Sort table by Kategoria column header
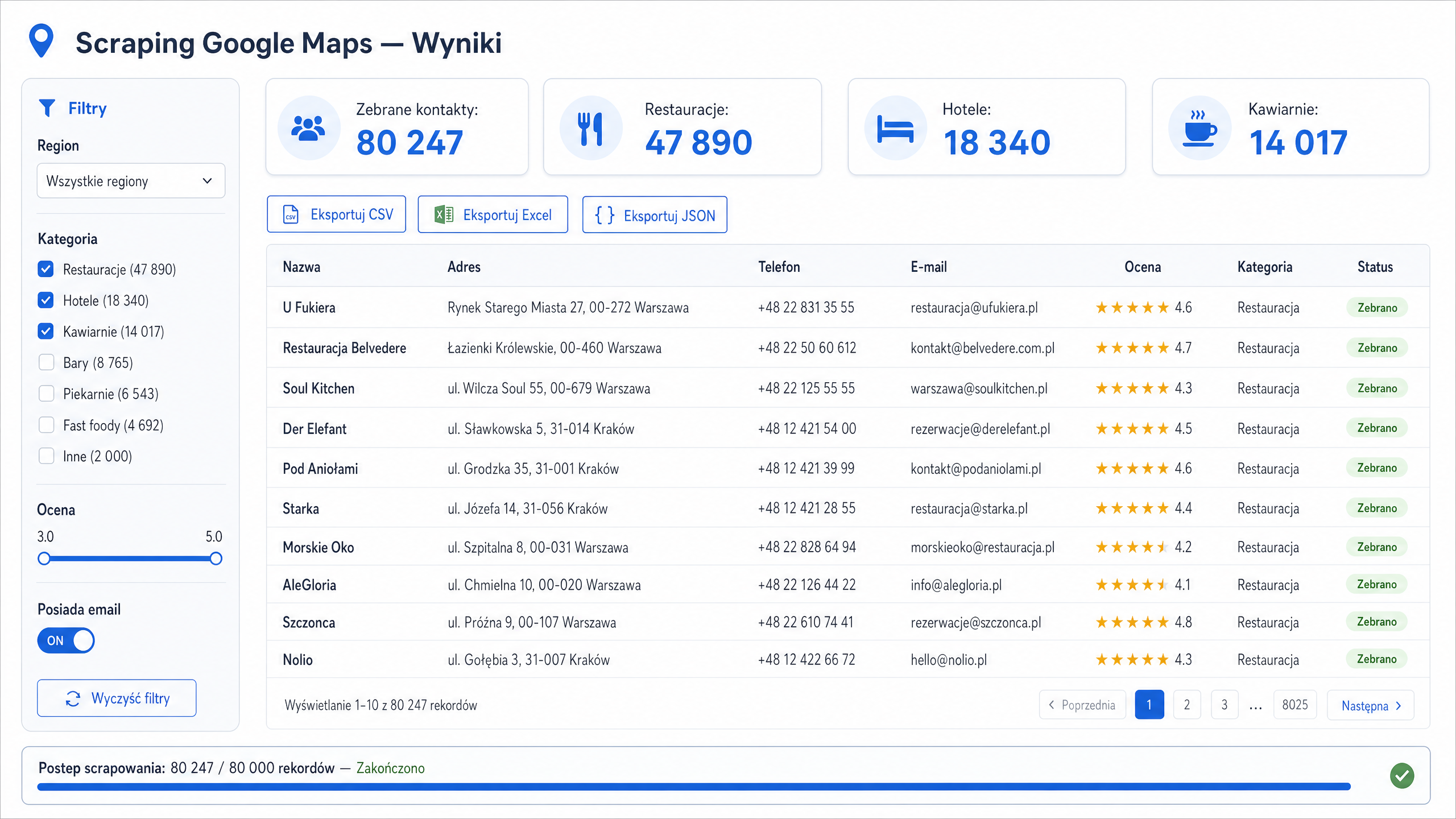The image size is (1456, 819). pyautogui.click(x=1265, y=267)
